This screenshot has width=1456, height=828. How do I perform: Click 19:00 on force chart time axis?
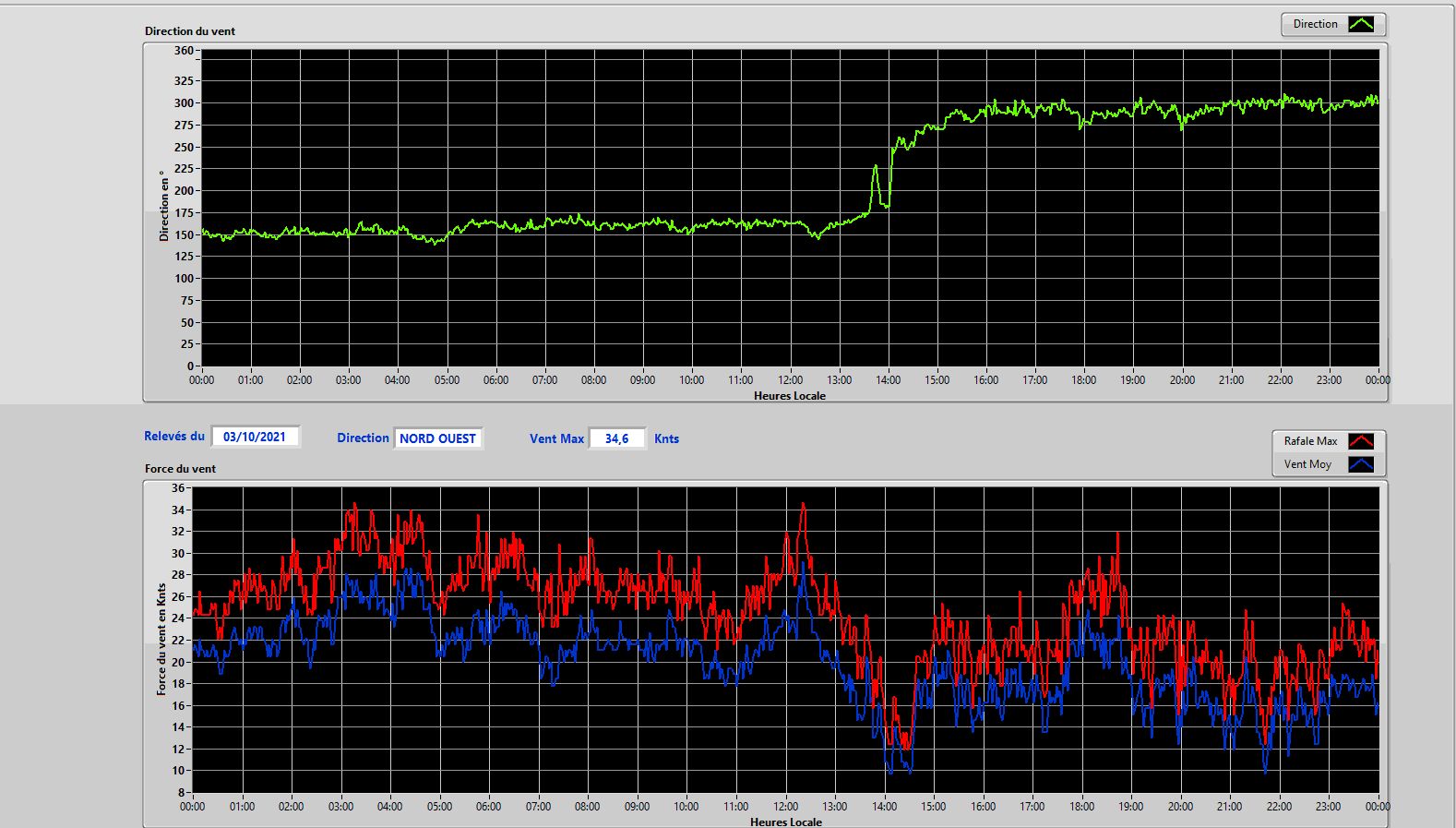[x=1130, y=807]
